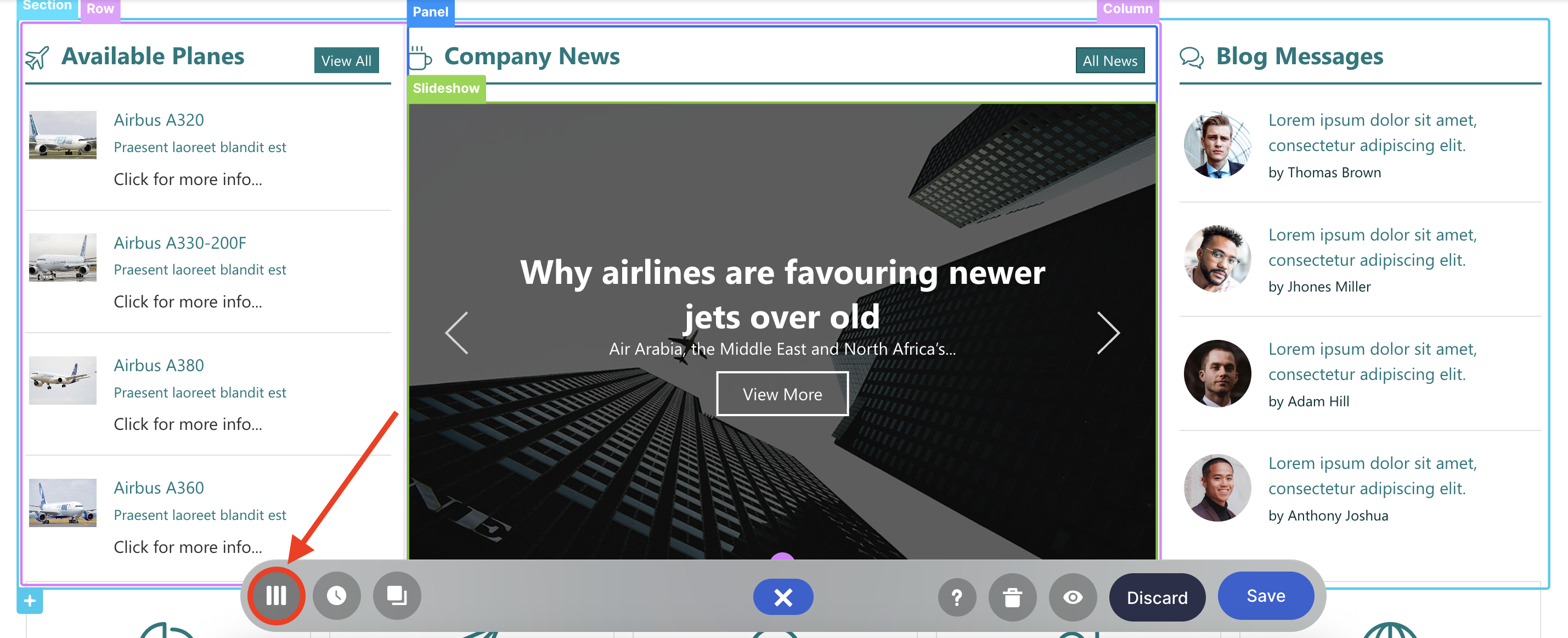1568x638 pixels.
Task: Select the Slideshow element label
Action: [446, 88]
